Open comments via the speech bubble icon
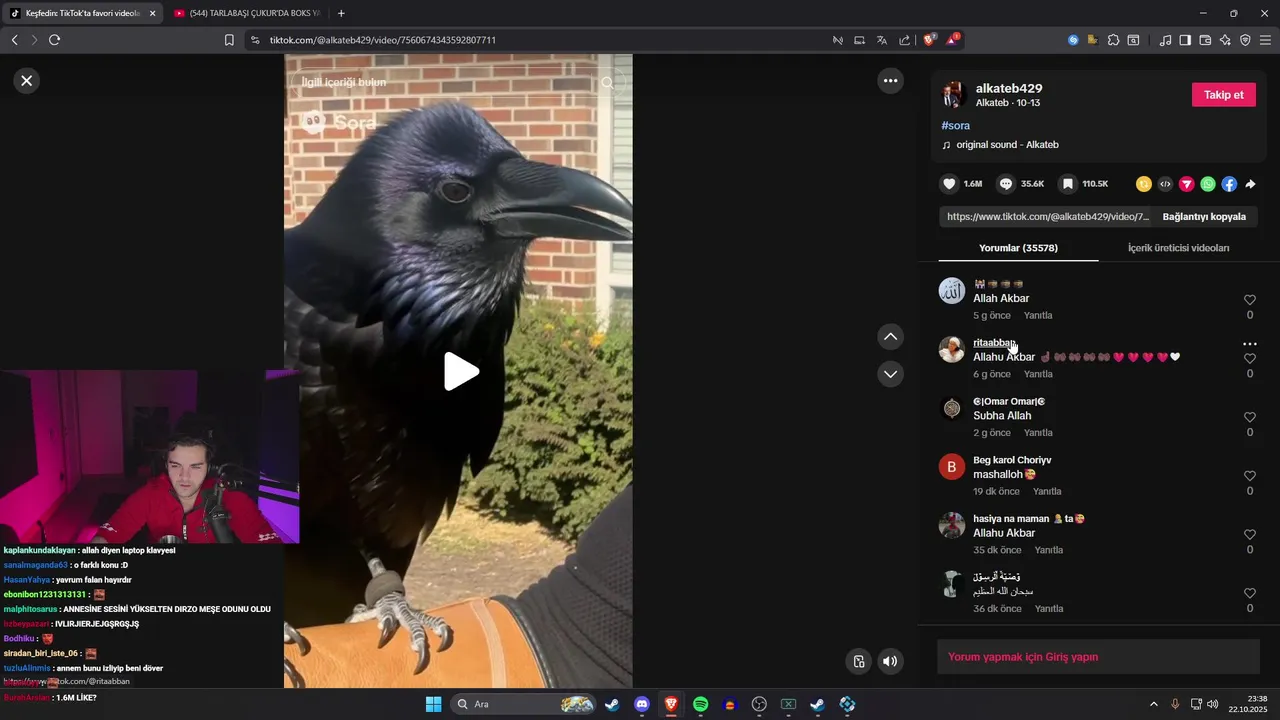 pos(1007,184)
